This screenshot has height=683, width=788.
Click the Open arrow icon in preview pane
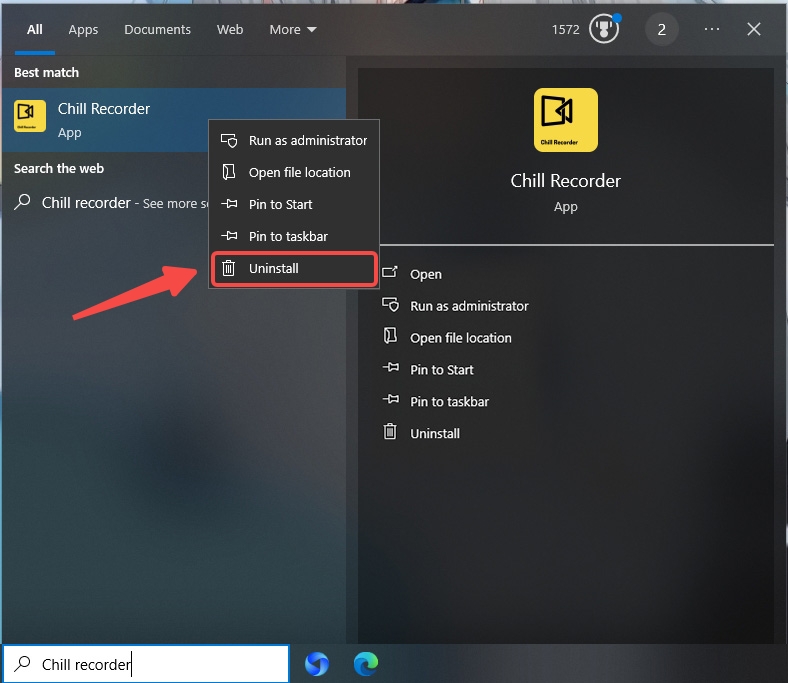tap(390, 272)
